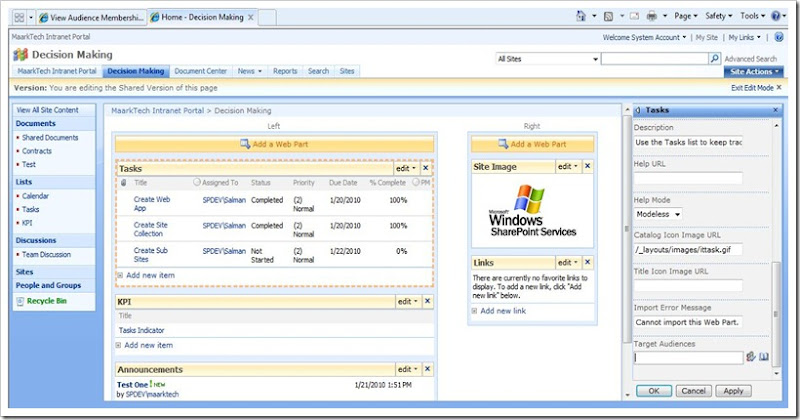Image resolution: width=800 pixels, height=420 pixels.
Task: Click the browser Home icon
Action: click(x=582, y=17)
